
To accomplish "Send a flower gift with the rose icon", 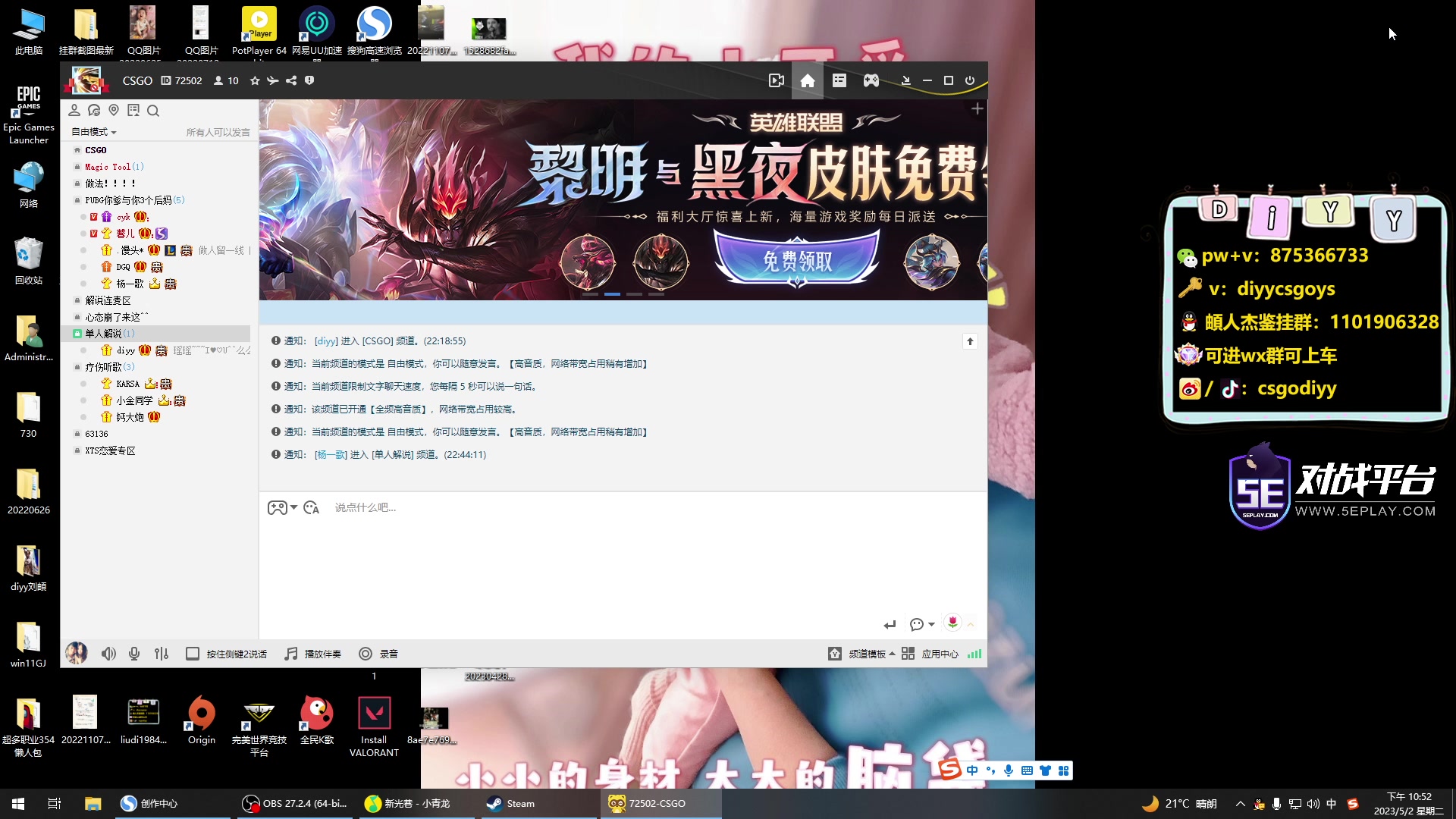I will click(952, 623).
